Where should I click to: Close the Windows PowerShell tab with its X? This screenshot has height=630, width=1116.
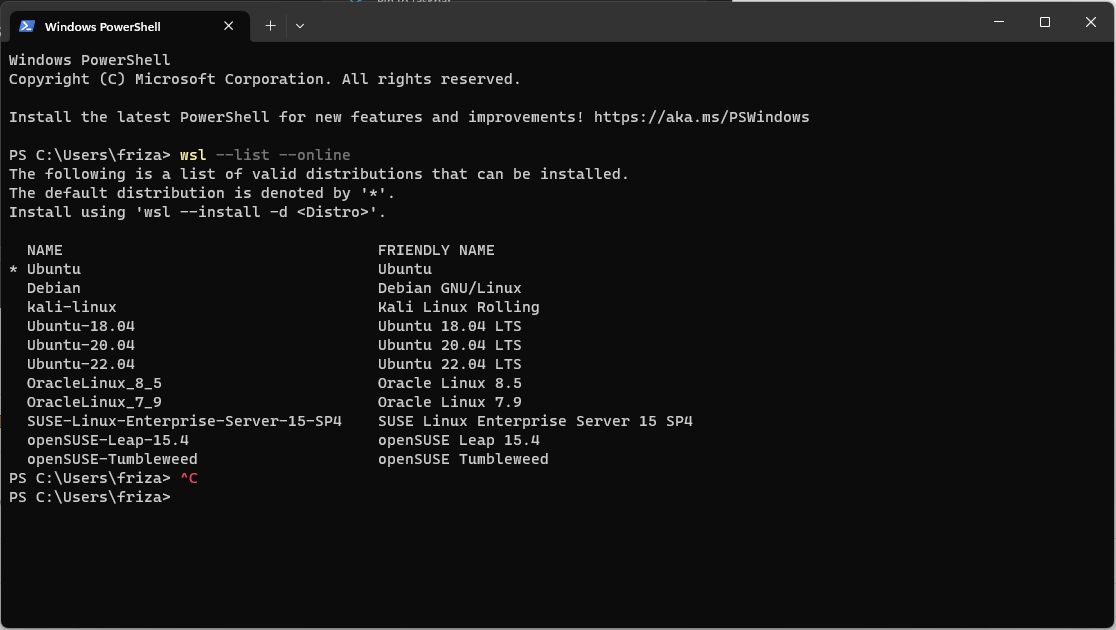point(228,26)
